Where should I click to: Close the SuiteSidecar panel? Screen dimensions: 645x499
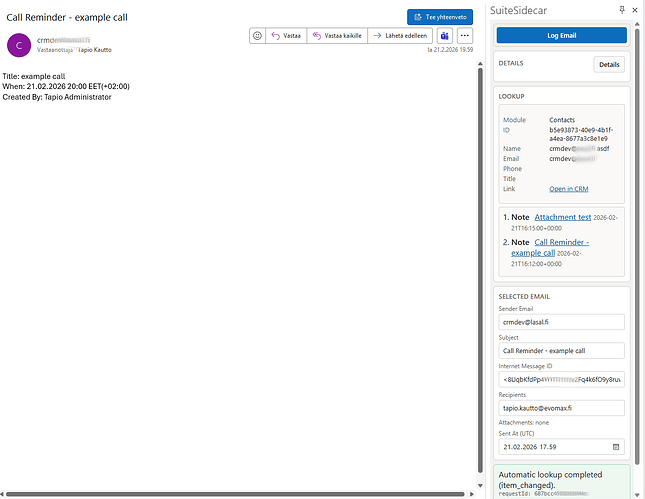[x=636, y=9]
